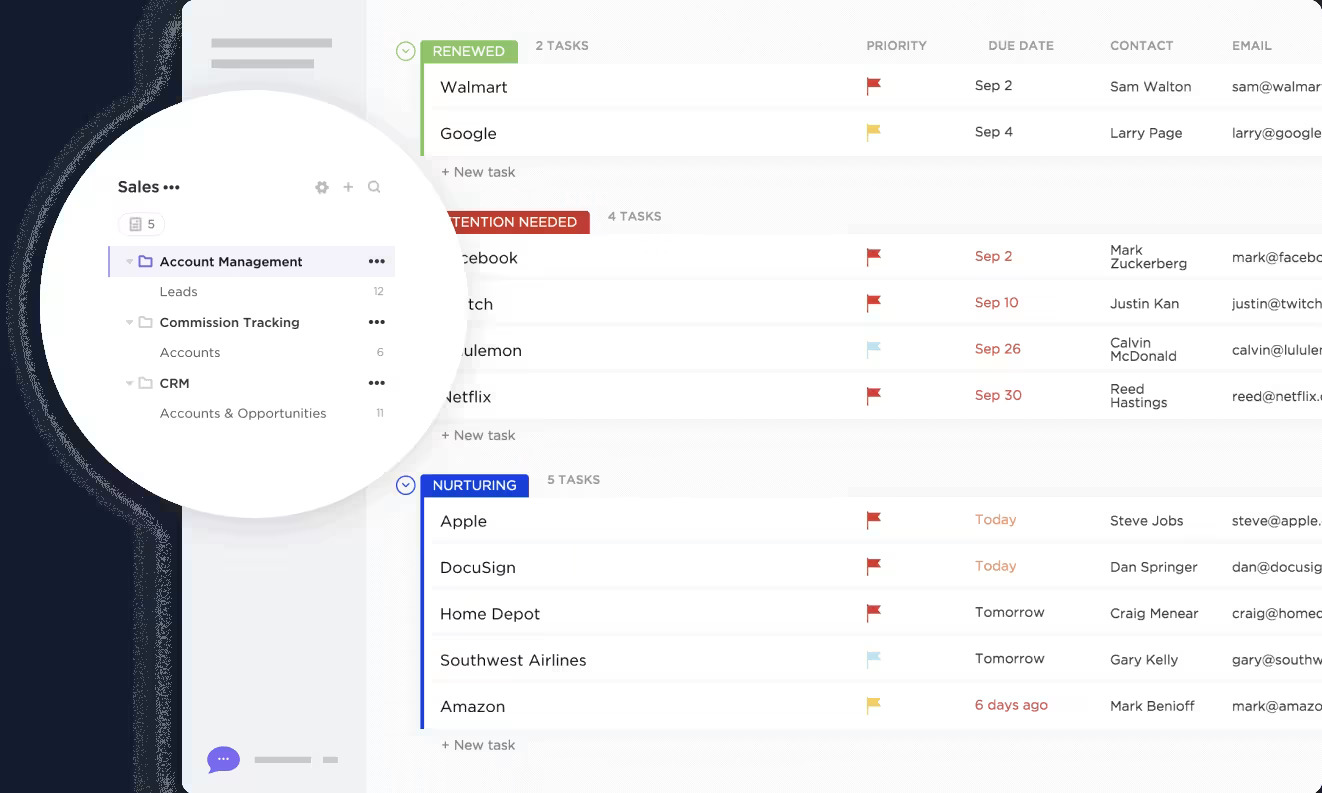Select the Commission Tracking folder
The height and width of the screenshot is (793, 1322).
point(230,323)
